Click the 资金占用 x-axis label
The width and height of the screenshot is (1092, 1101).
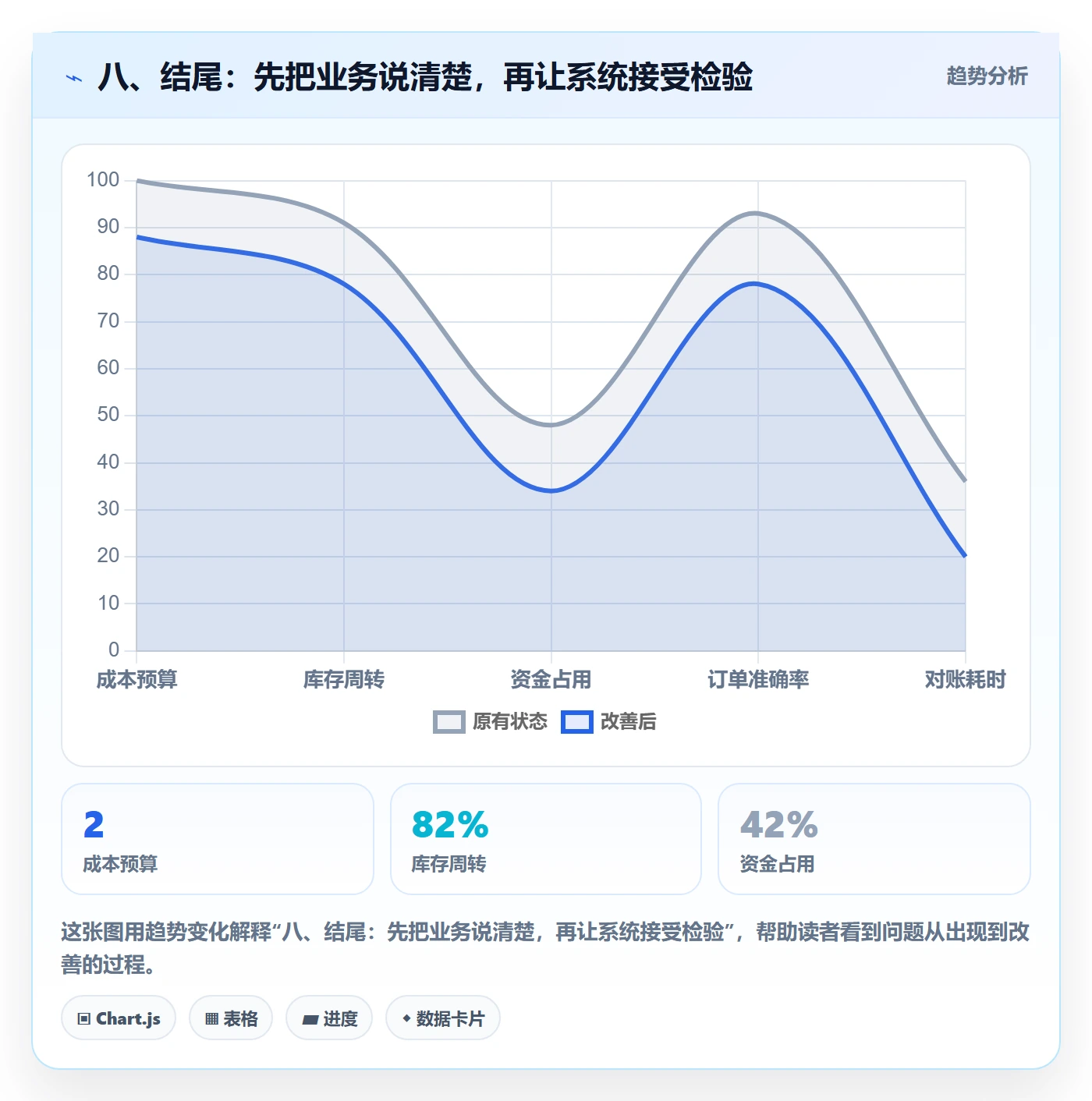click(551, 680)
